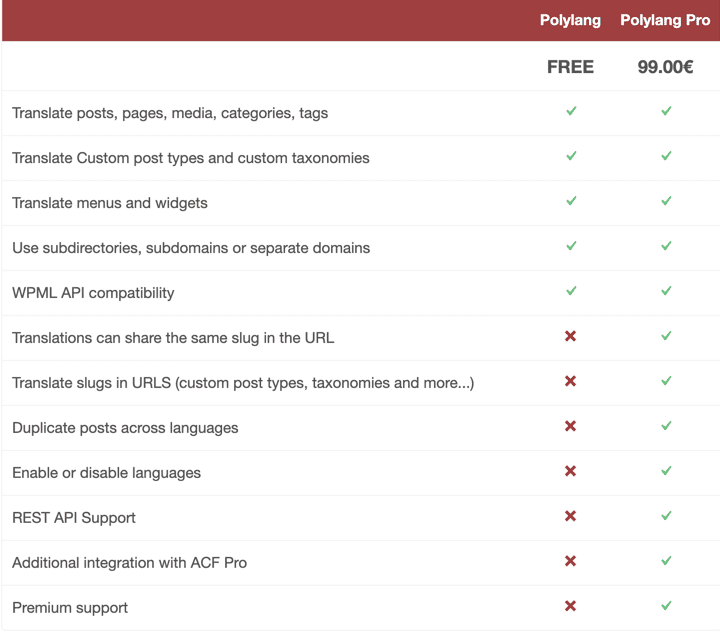Click red X for Enable or disable languages
The image size is (720, 632).
571,471
